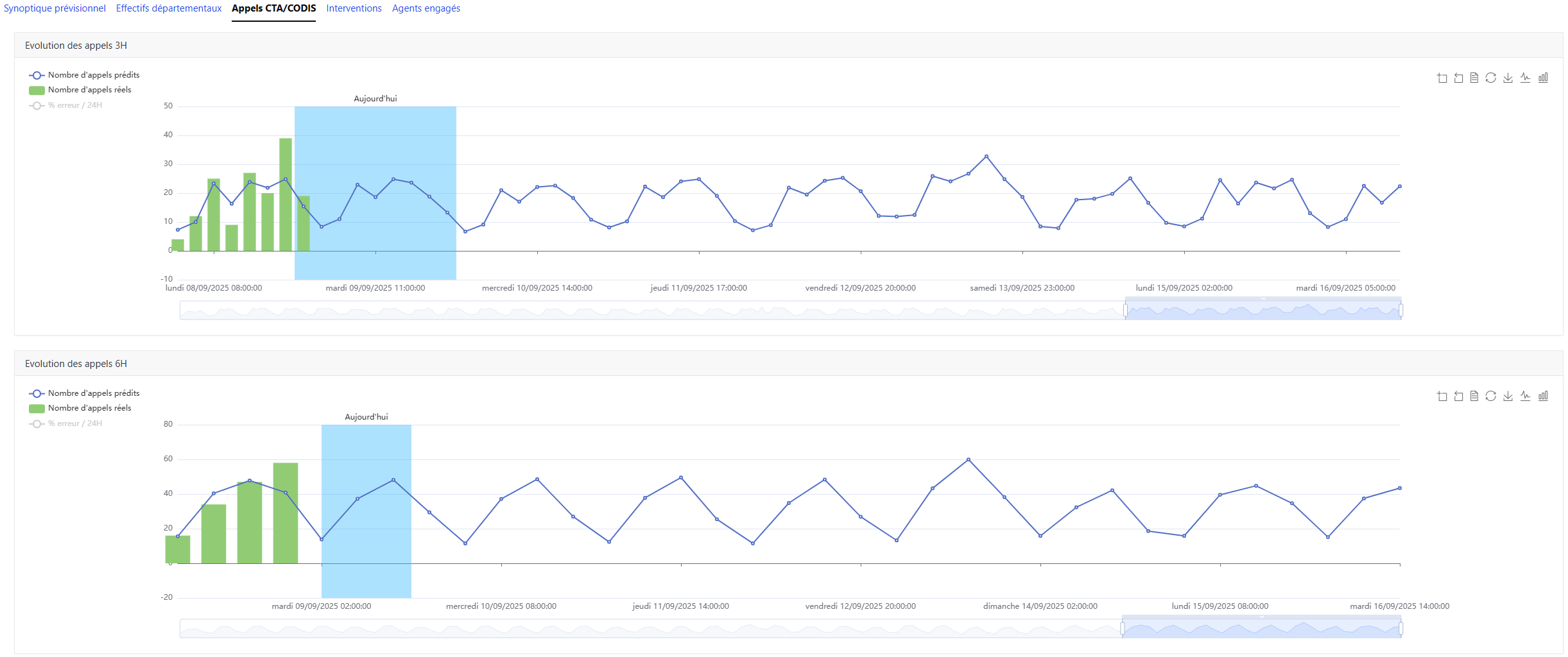Activate area zoom tool in 3H chart

pyautogui.click(x=1442, y=78)
